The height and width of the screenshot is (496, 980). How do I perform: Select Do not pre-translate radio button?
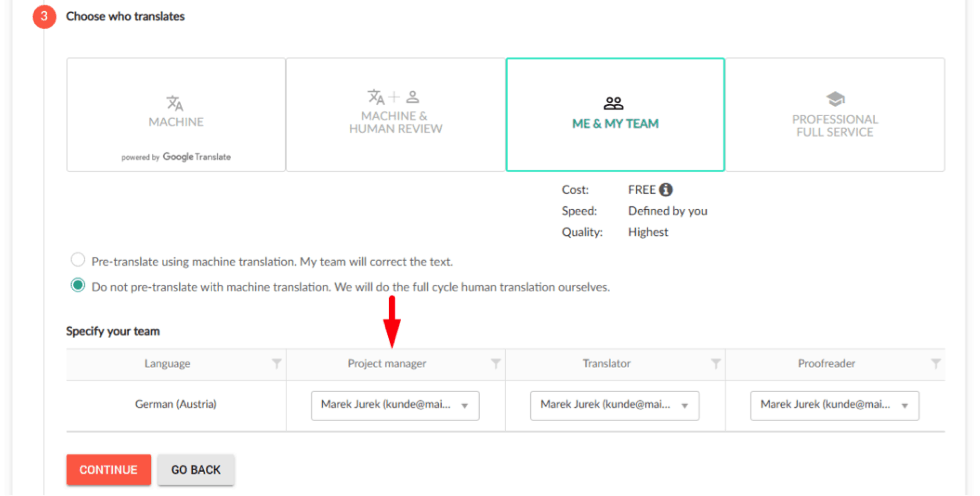coord(78,285)
